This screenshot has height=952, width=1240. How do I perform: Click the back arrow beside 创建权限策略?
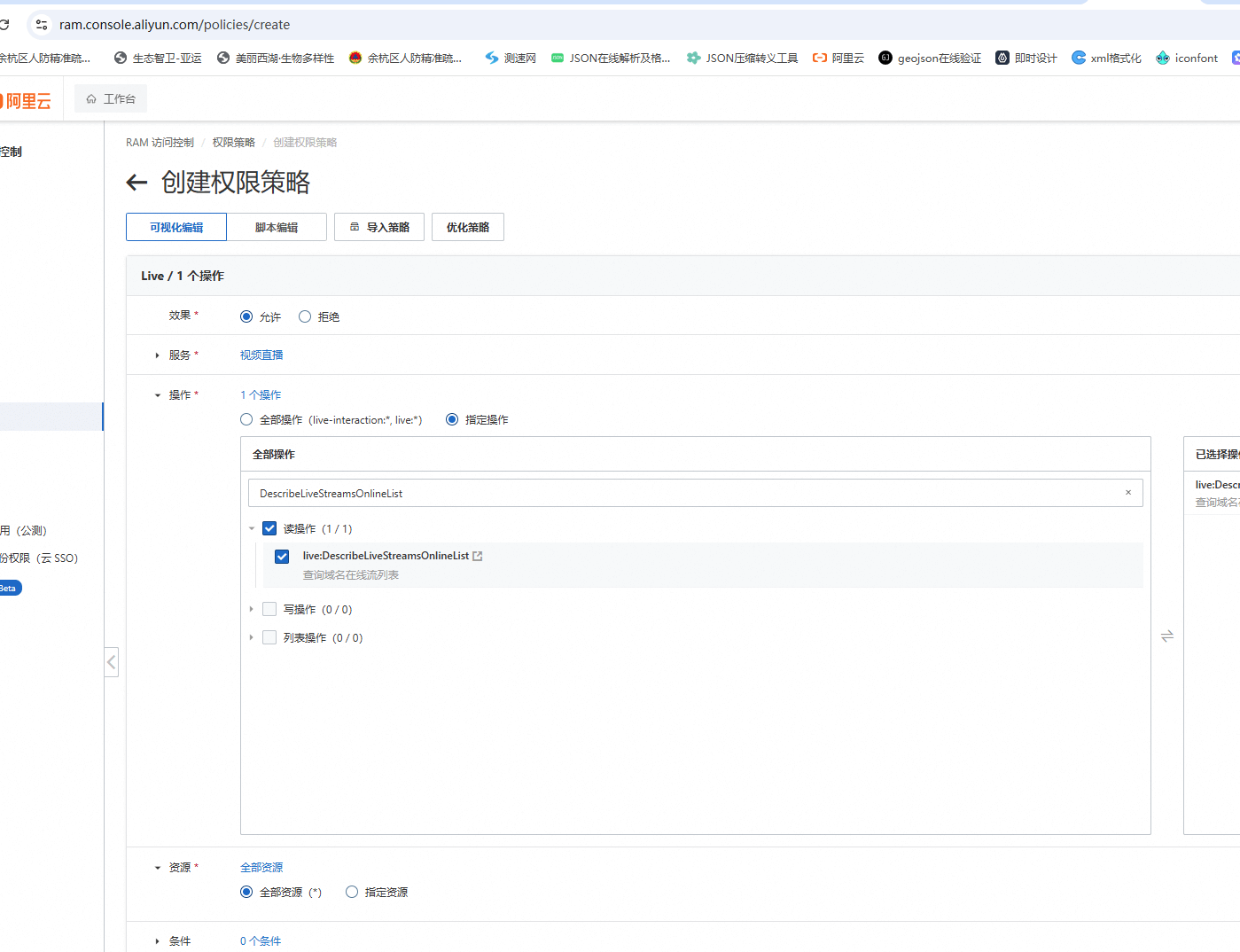[x=136, y=183]
